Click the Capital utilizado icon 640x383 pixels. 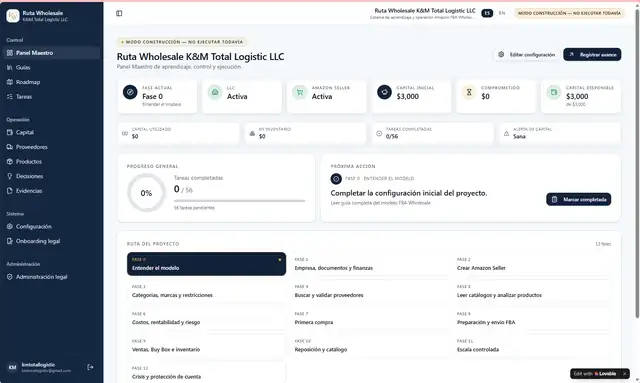coord(125,134)
